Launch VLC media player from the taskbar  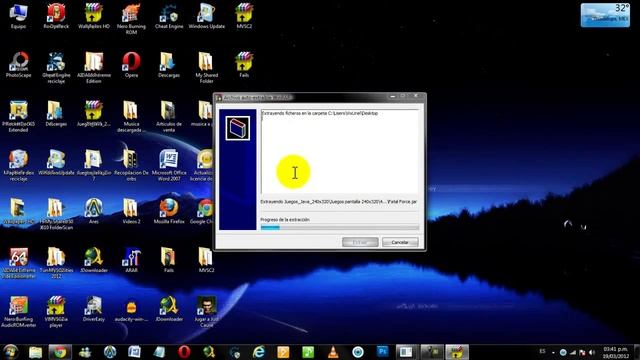pyautogui.click(x=333, y=352)
